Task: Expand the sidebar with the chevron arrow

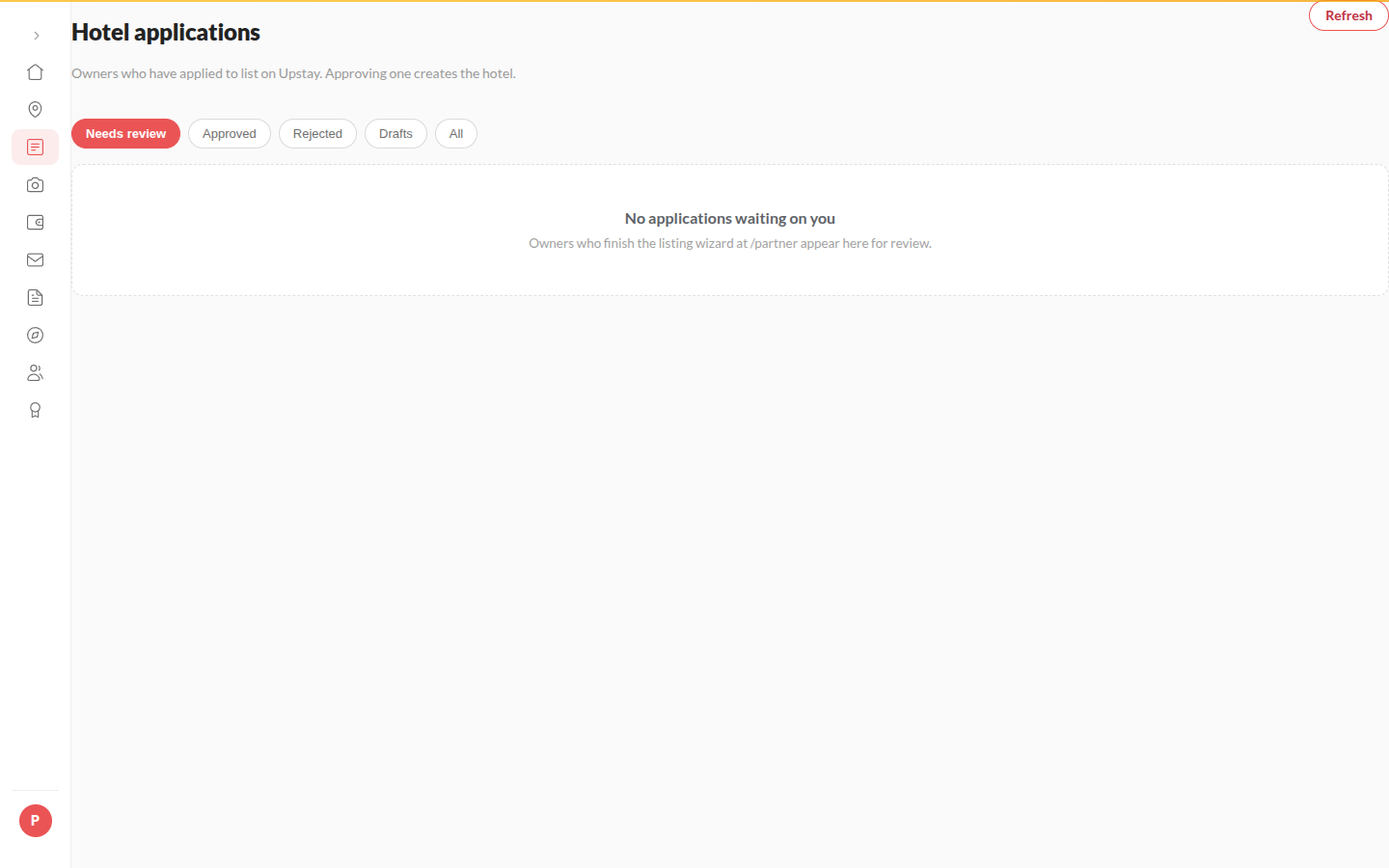Action: pos(36,36)
